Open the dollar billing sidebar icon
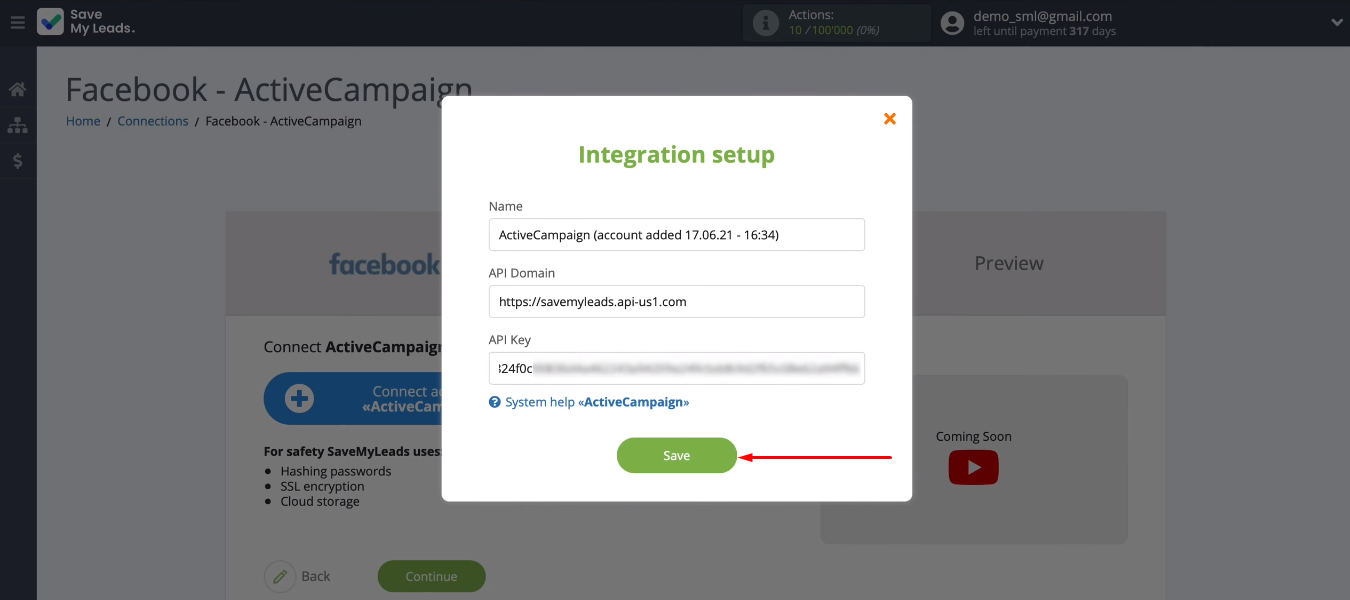 pos(17,161)
